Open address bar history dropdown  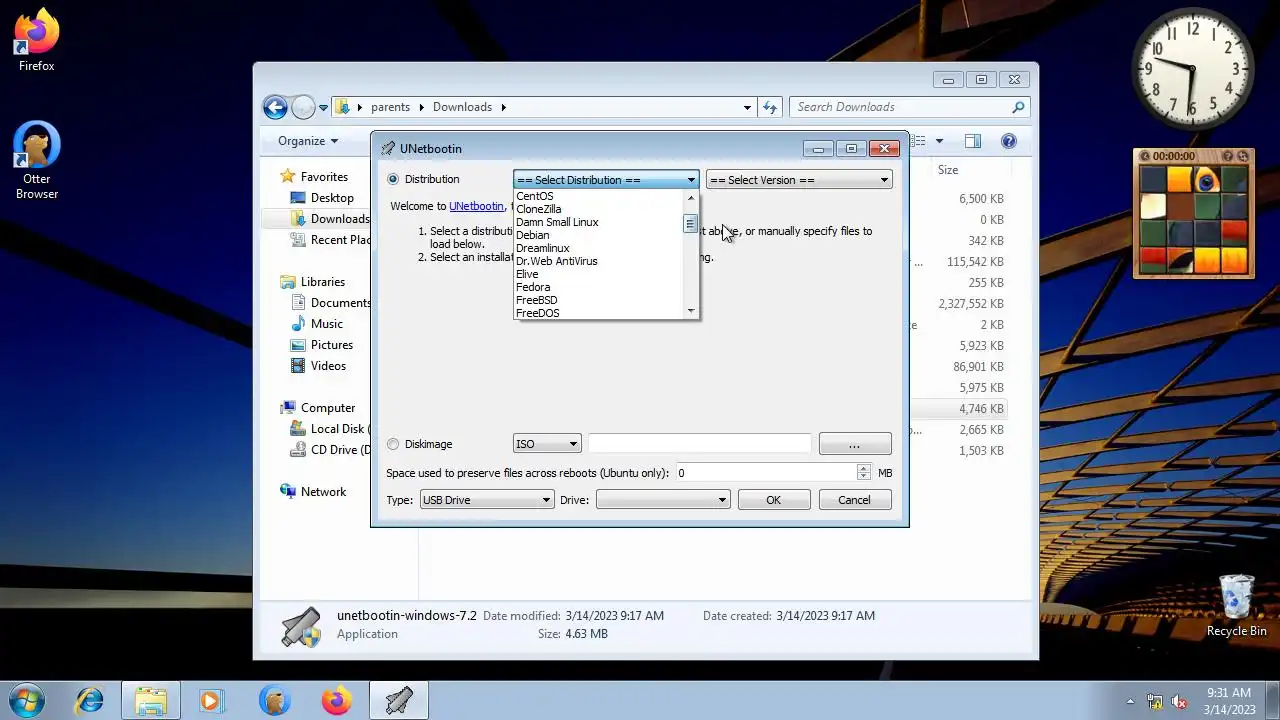pyautogui.click(x=747, y=107)
